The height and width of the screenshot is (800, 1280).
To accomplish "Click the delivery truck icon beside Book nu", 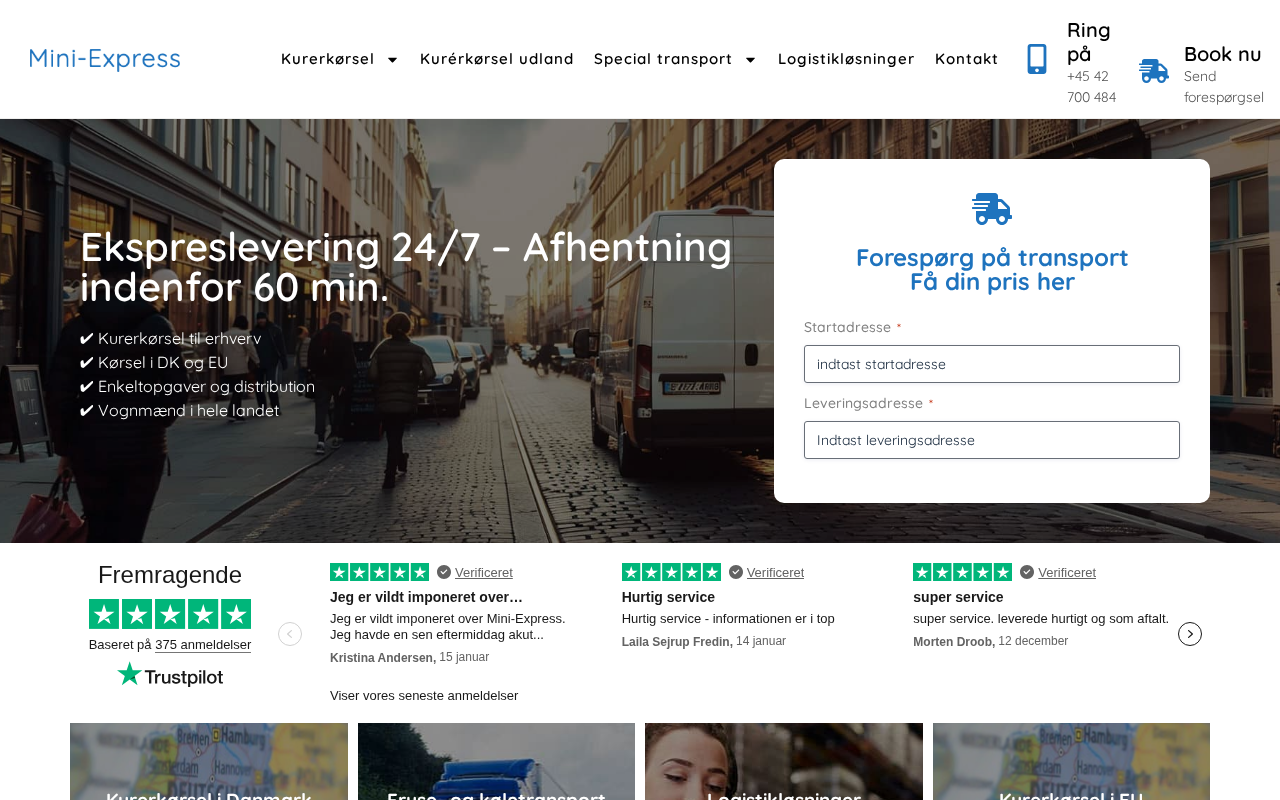I will (x=1154, y=71).
